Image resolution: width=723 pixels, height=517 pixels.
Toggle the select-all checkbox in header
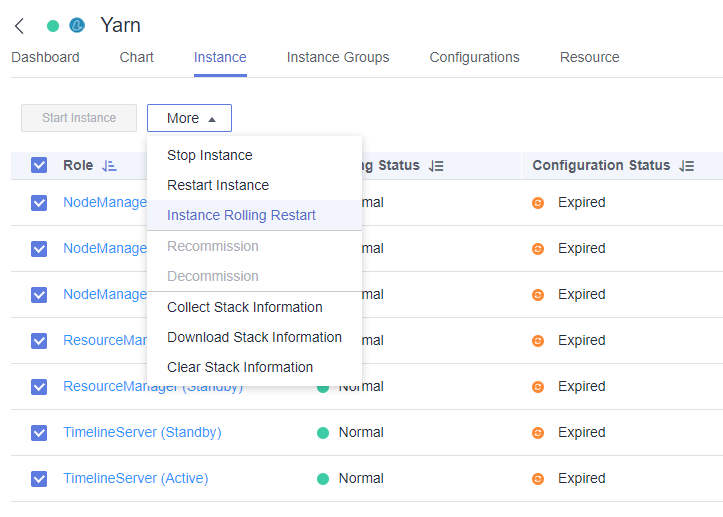[39, 165]
